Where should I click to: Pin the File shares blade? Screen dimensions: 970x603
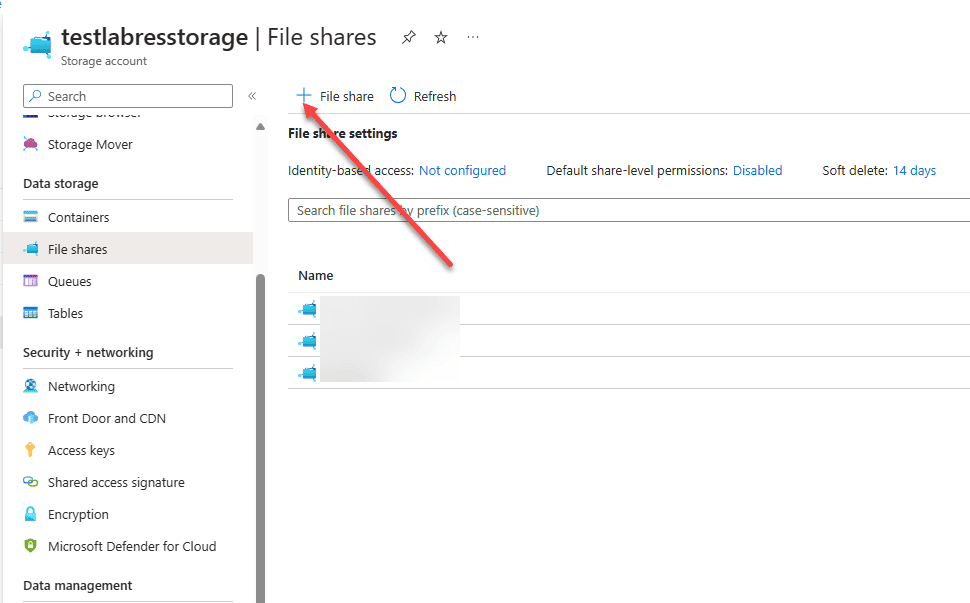point(408,38)
